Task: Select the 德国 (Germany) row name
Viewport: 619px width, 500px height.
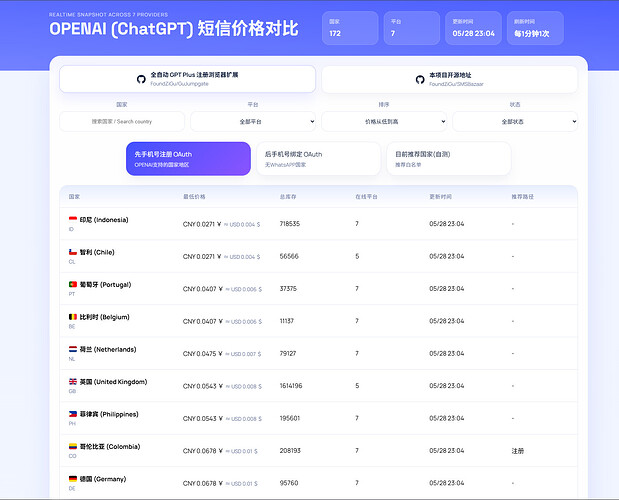Action: (103, 479)
